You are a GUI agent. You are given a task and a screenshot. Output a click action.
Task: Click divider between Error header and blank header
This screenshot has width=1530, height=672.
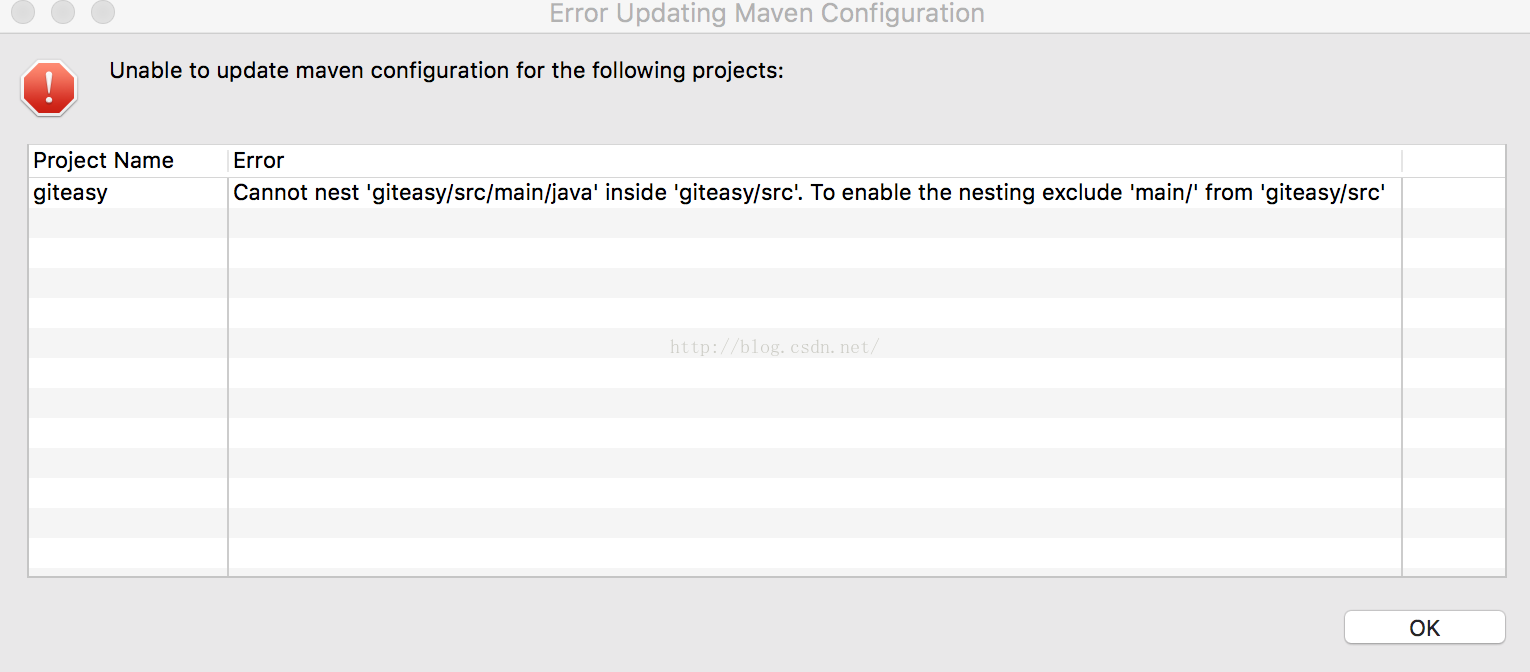[x=1402, y=160]
